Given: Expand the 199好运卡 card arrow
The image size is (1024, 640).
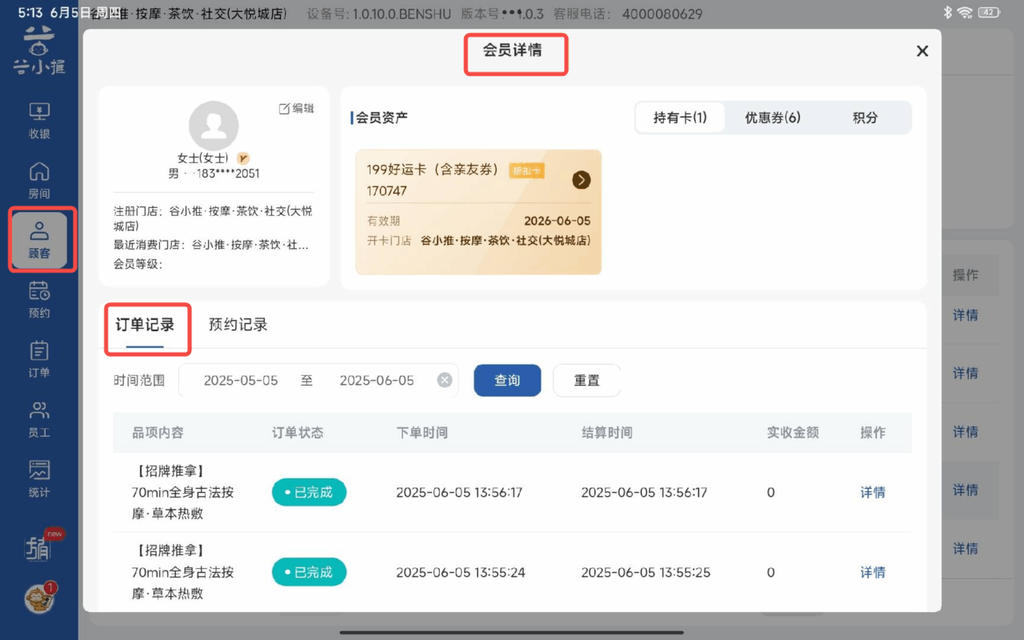Looking at the screenshot, I should coord(581,180).
